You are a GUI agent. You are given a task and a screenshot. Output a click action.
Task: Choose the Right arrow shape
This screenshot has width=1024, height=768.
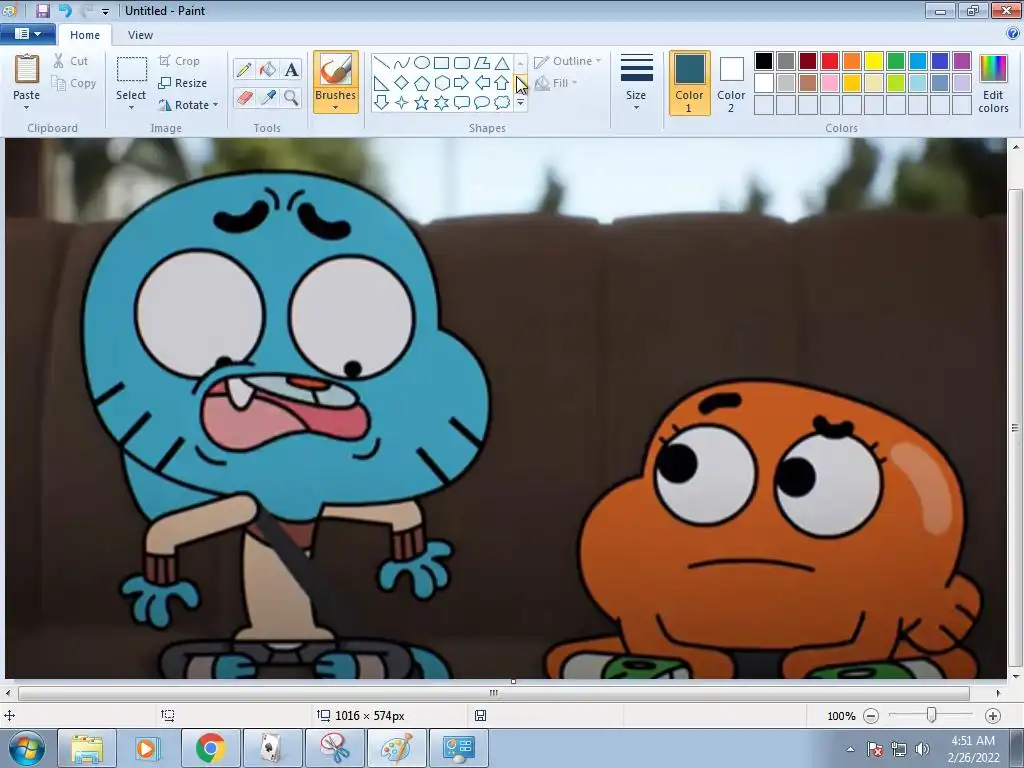[462, 83]
